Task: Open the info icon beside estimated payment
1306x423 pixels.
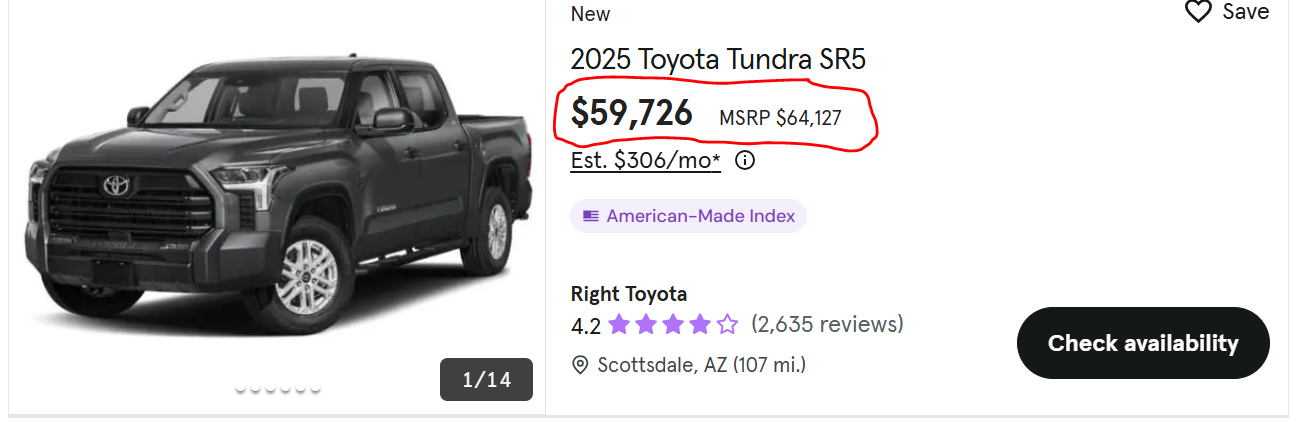Action: pyautogui.click(x=745, y=160)
